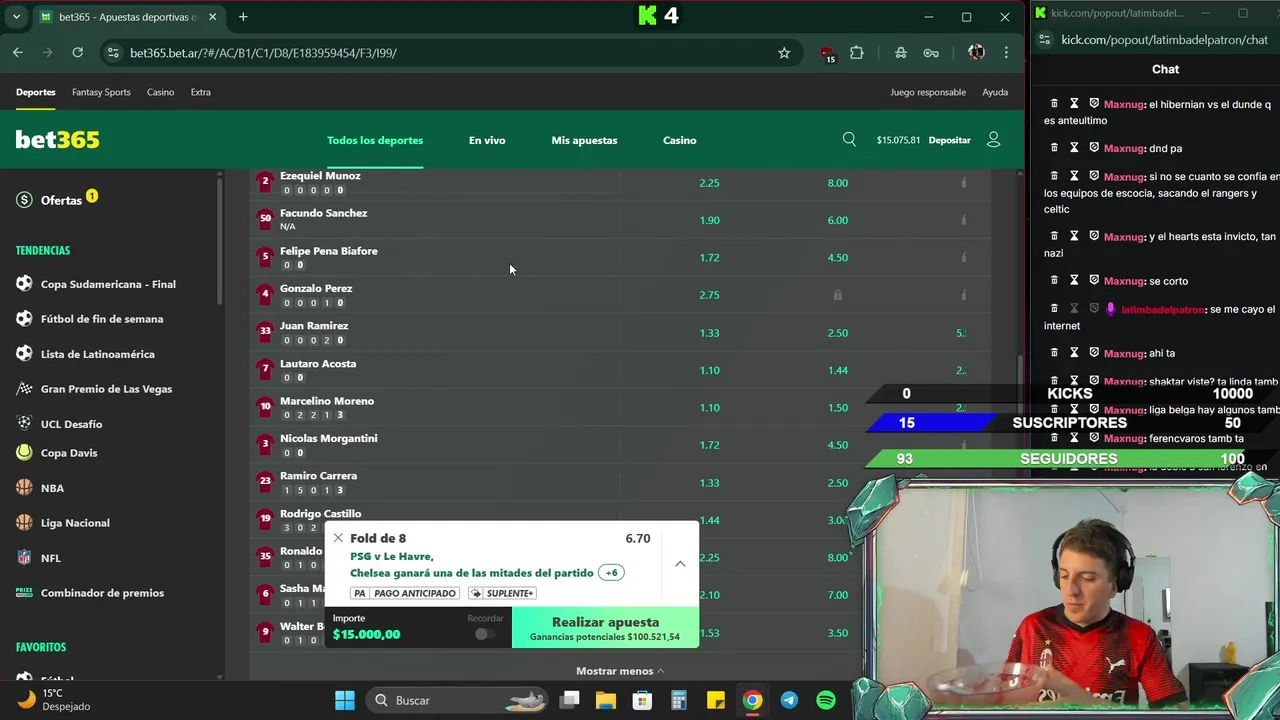Ban Maxnug on the 'se corto' message
The width and height of the screenshot is (1280, 720).
[x=1094, y=280]
